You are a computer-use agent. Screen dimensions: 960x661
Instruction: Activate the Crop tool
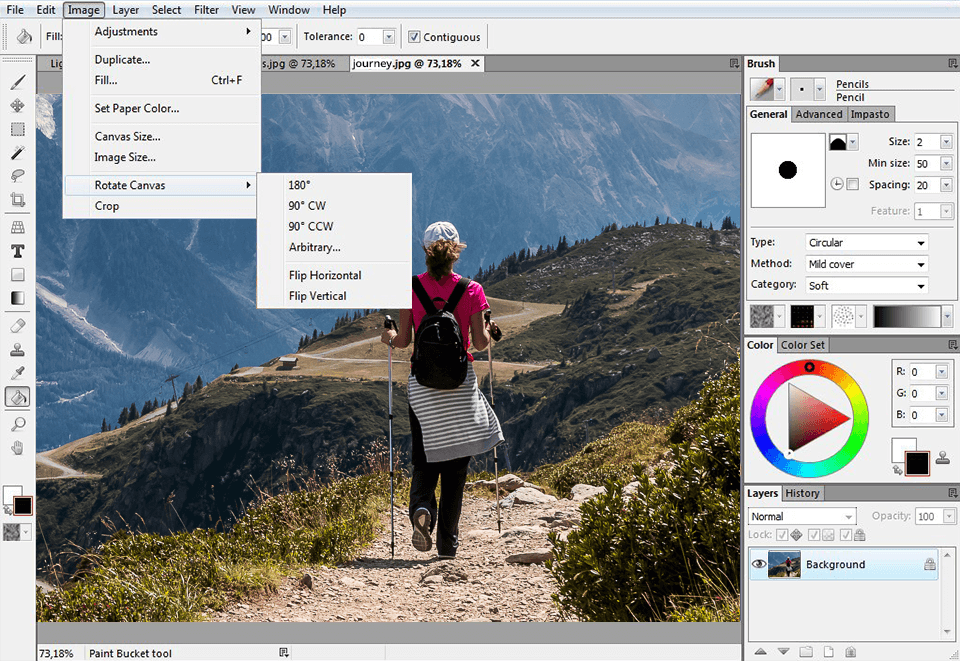point(16,201)
